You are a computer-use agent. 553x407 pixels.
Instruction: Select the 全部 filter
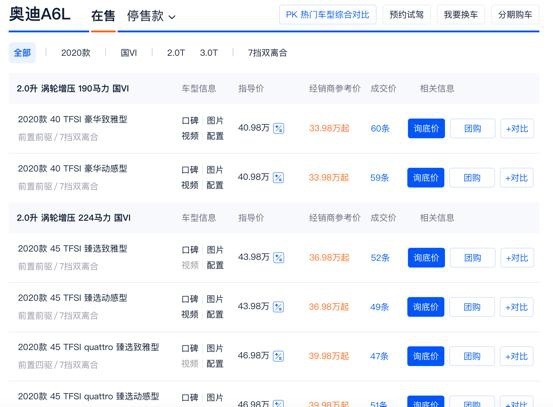pos(22,53)
